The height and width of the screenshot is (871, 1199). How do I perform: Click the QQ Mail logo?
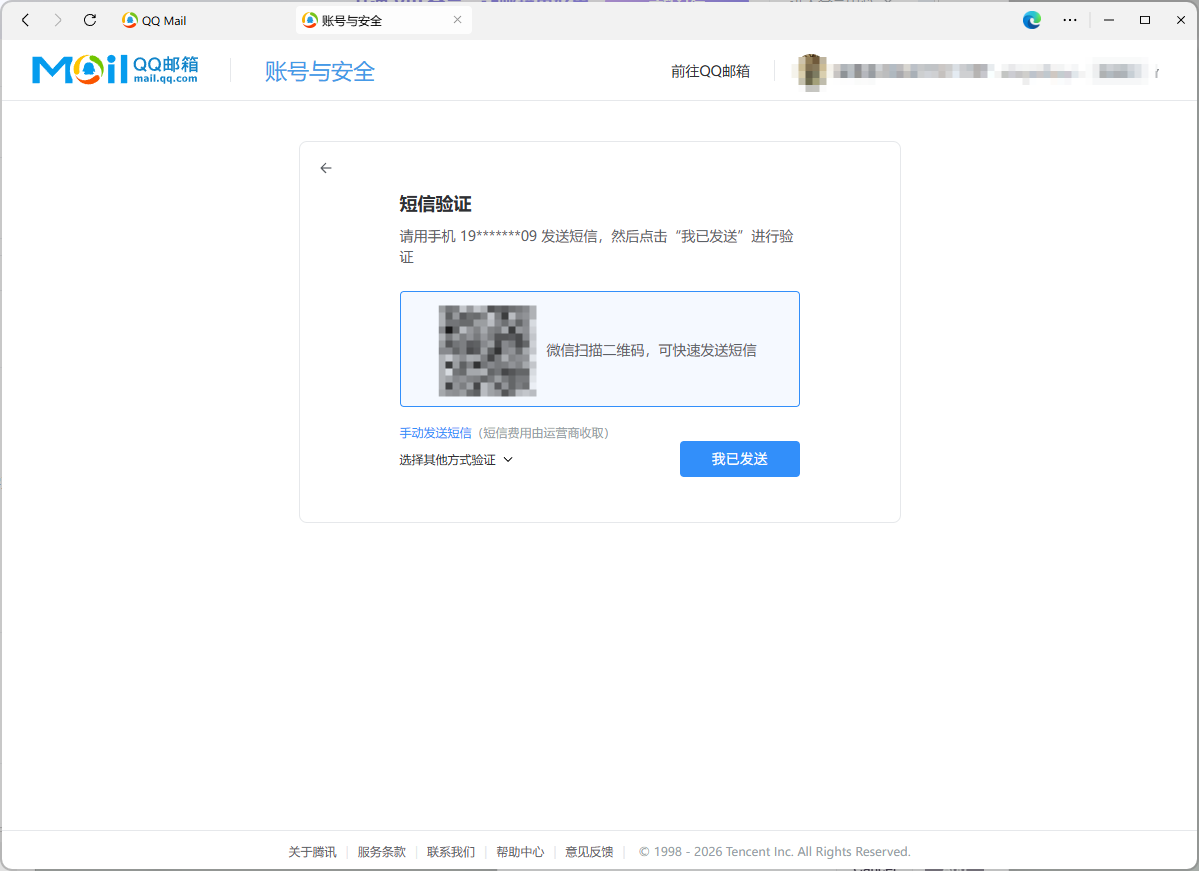(114, 69)
